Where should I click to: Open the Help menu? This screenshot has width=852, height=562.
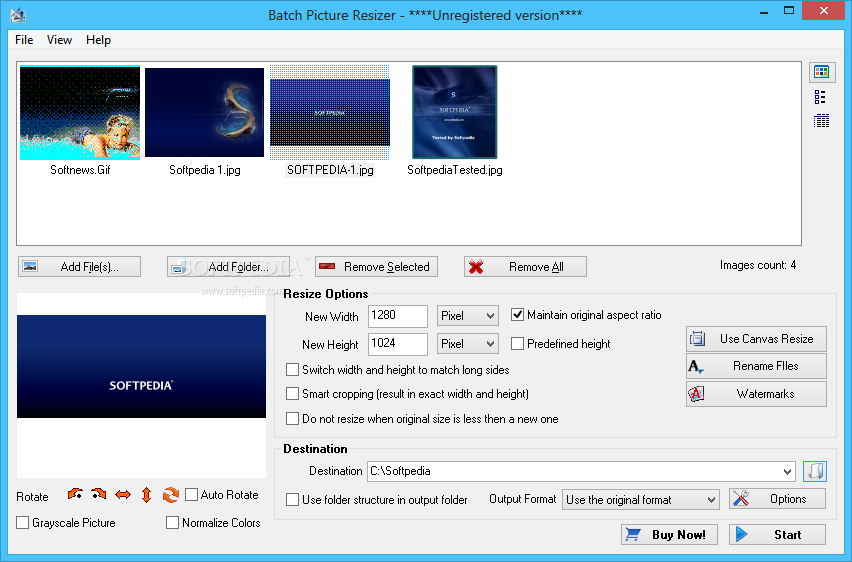click(x=98, y=40)
